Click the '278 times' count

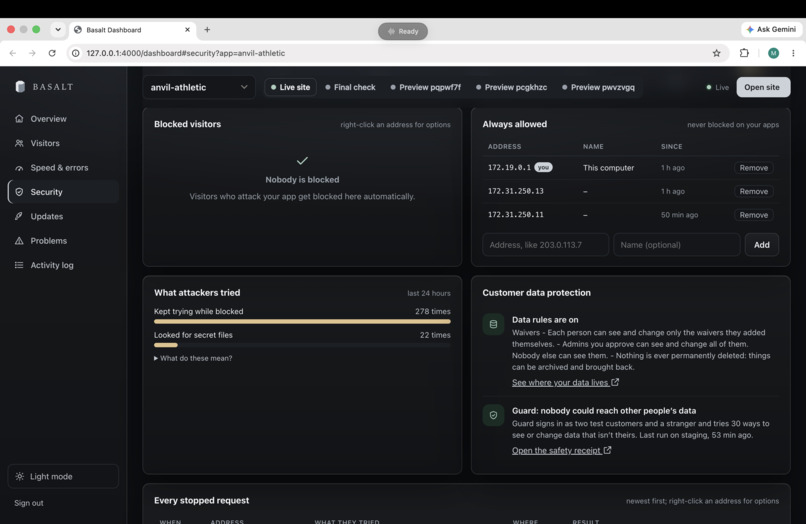coord(433,312)
